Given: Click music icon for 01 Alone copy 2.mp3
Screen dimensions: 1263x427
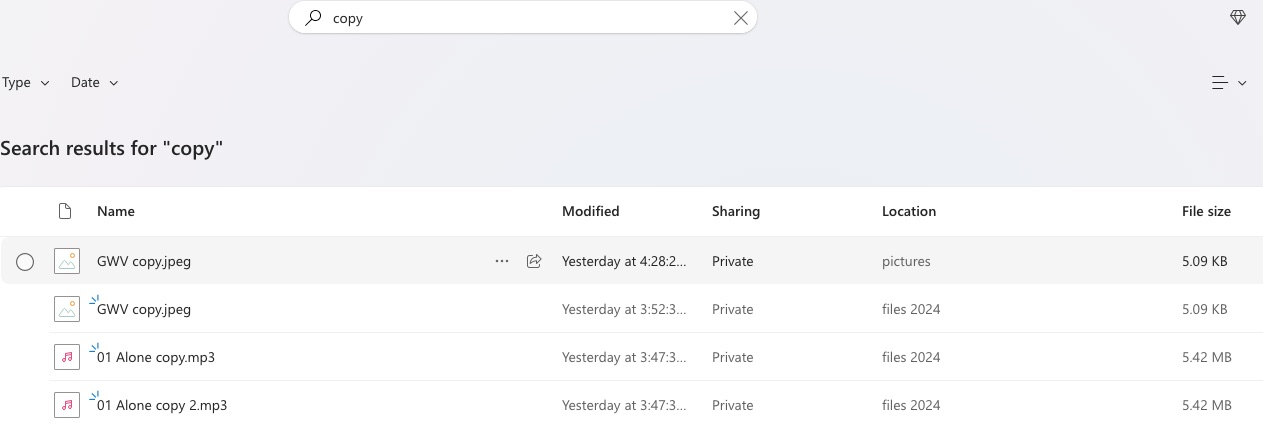Looking at the screenshot, I should (67, 406).
